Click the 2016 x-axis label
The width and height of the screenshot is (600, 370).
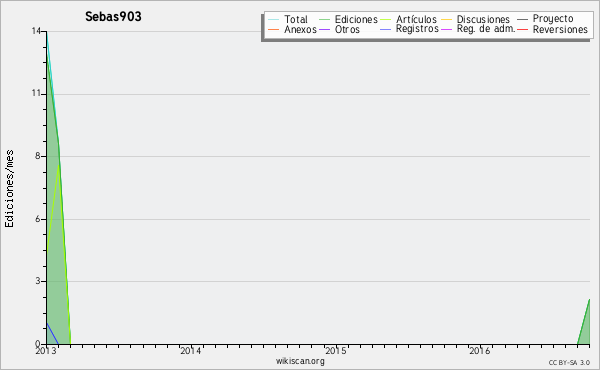coord(479,350)
